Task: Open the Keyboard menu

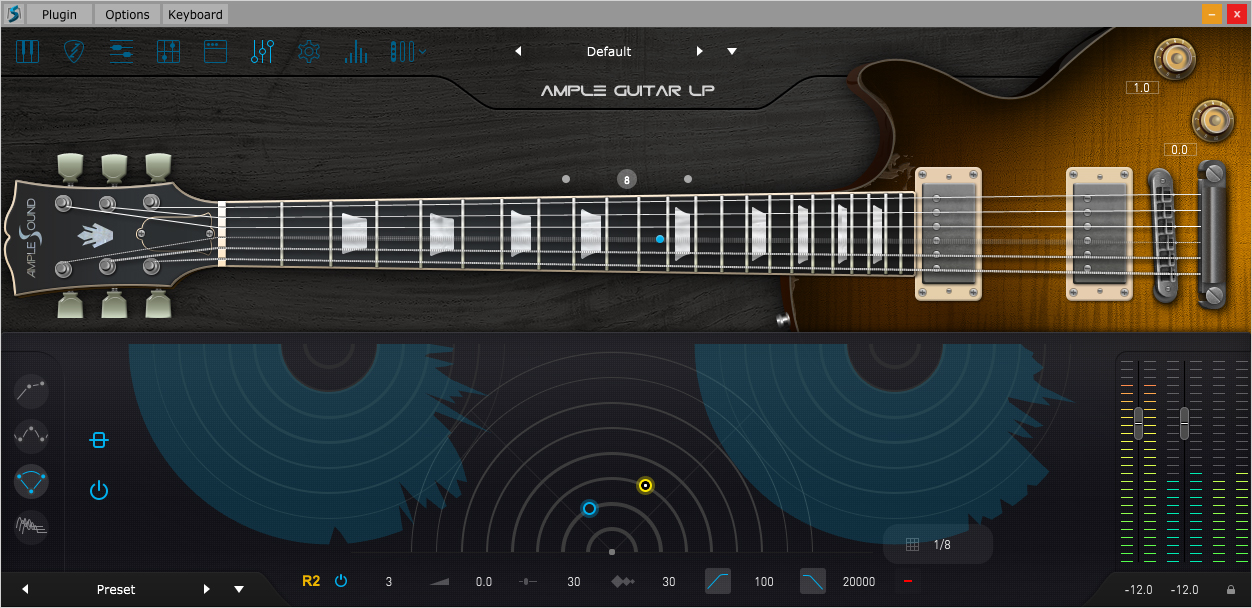Action: tap(196, 14)
